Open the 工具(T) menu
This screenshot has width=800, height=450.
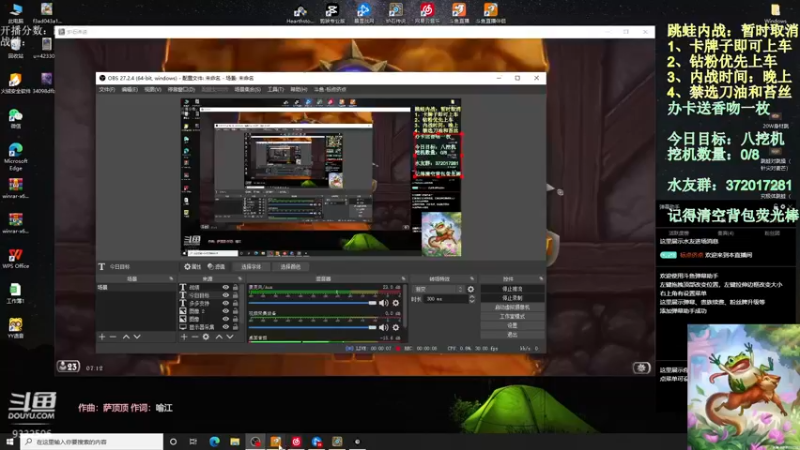click(x=276, y=90)
